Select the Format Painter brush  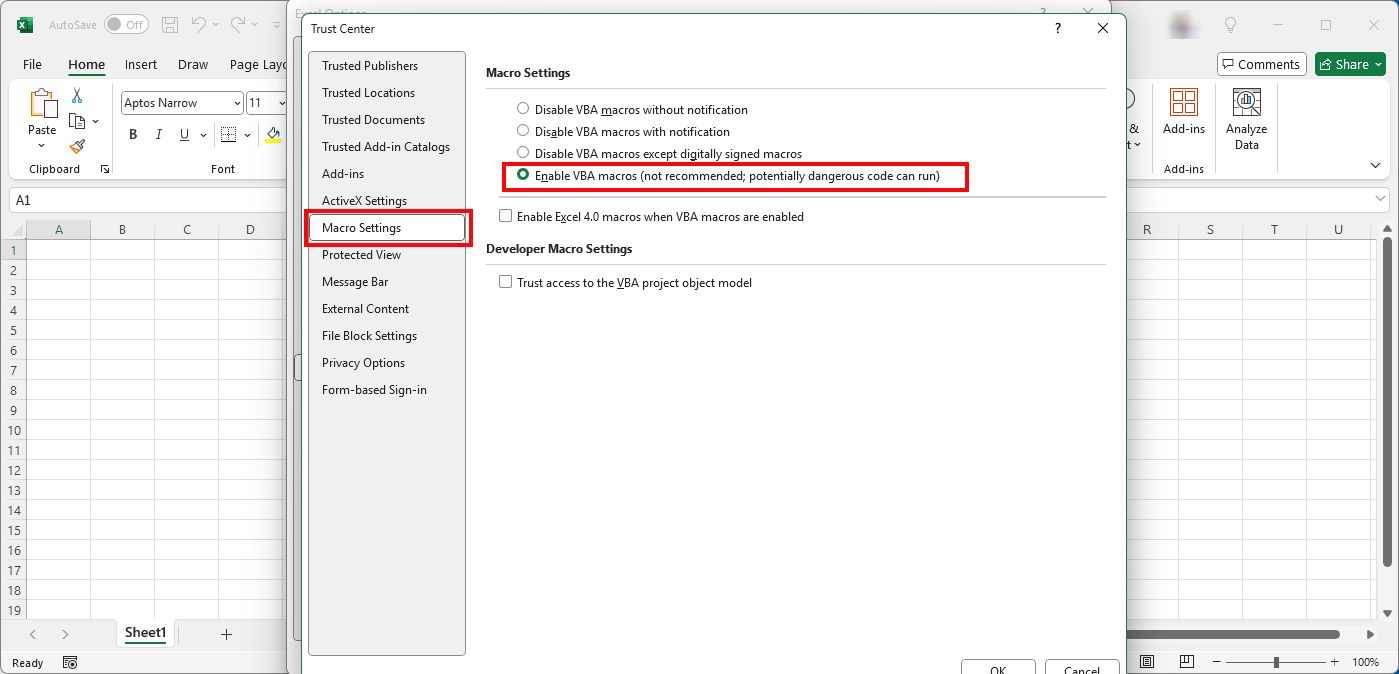point(77,146)
